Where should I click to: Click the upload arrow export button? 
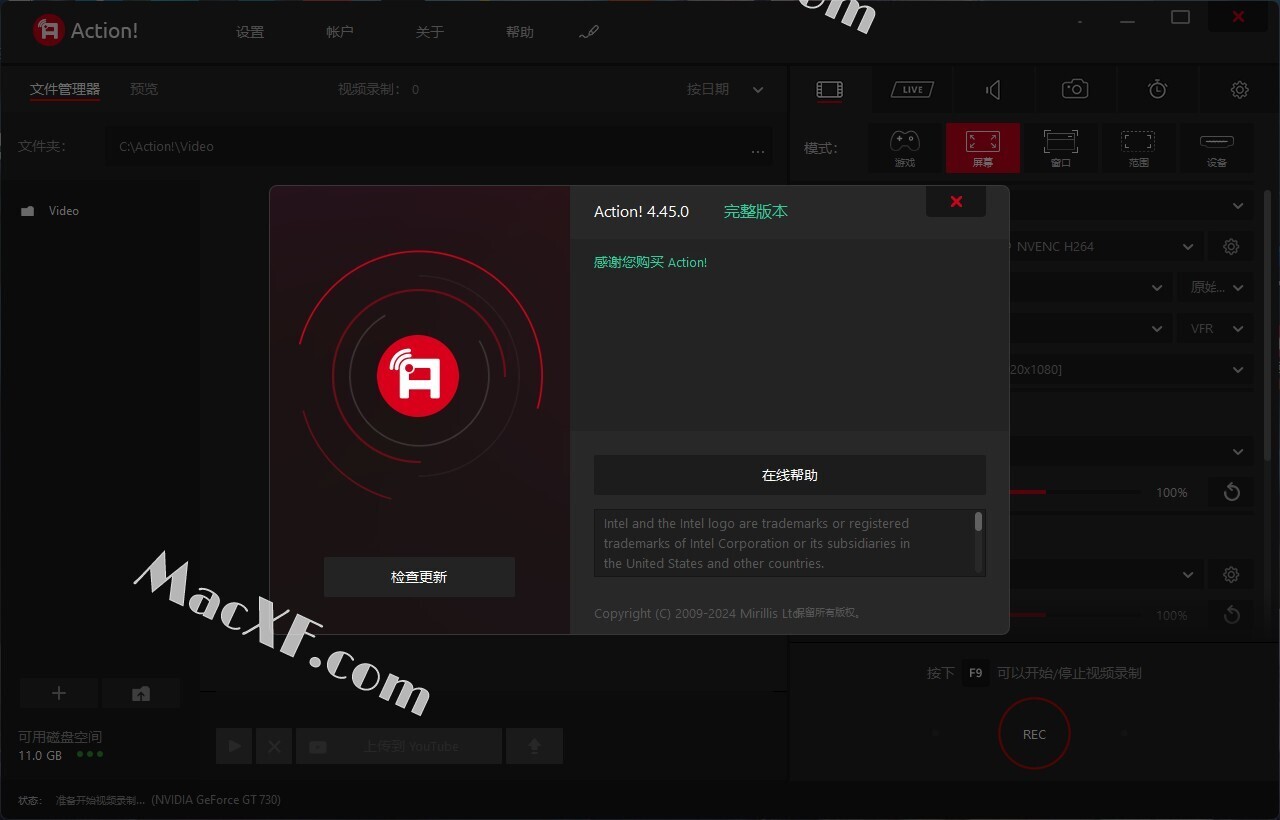tap(534, 746)
